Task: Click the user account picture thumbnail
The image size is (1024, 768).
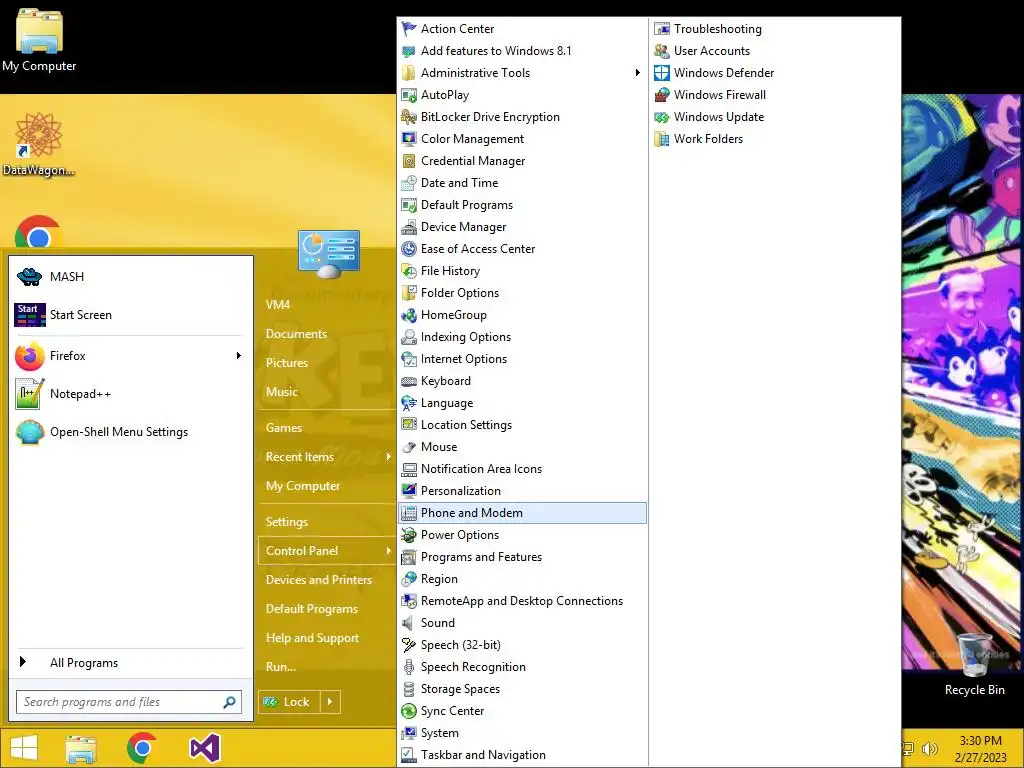Action: [328, 253]
